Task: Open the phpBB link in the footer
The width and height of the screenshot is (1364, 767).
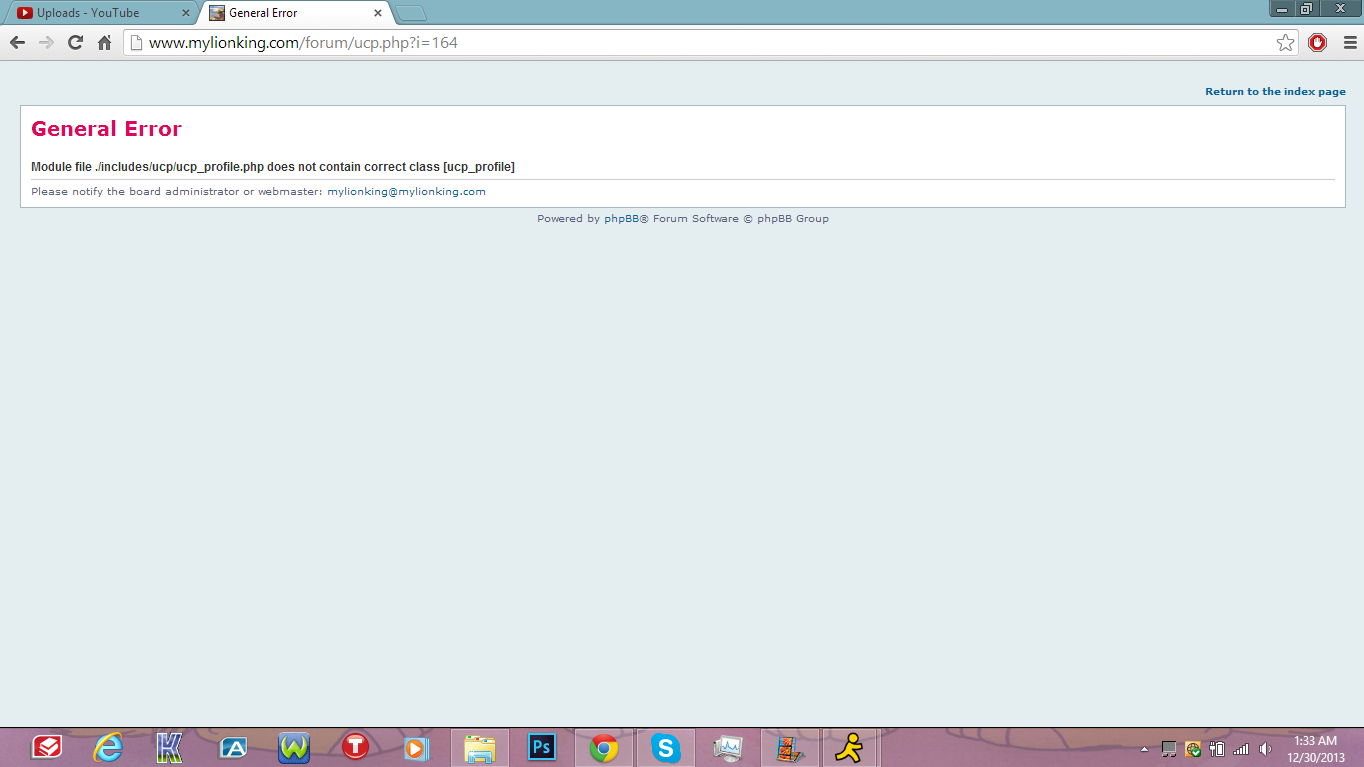Action: [621, 219]
